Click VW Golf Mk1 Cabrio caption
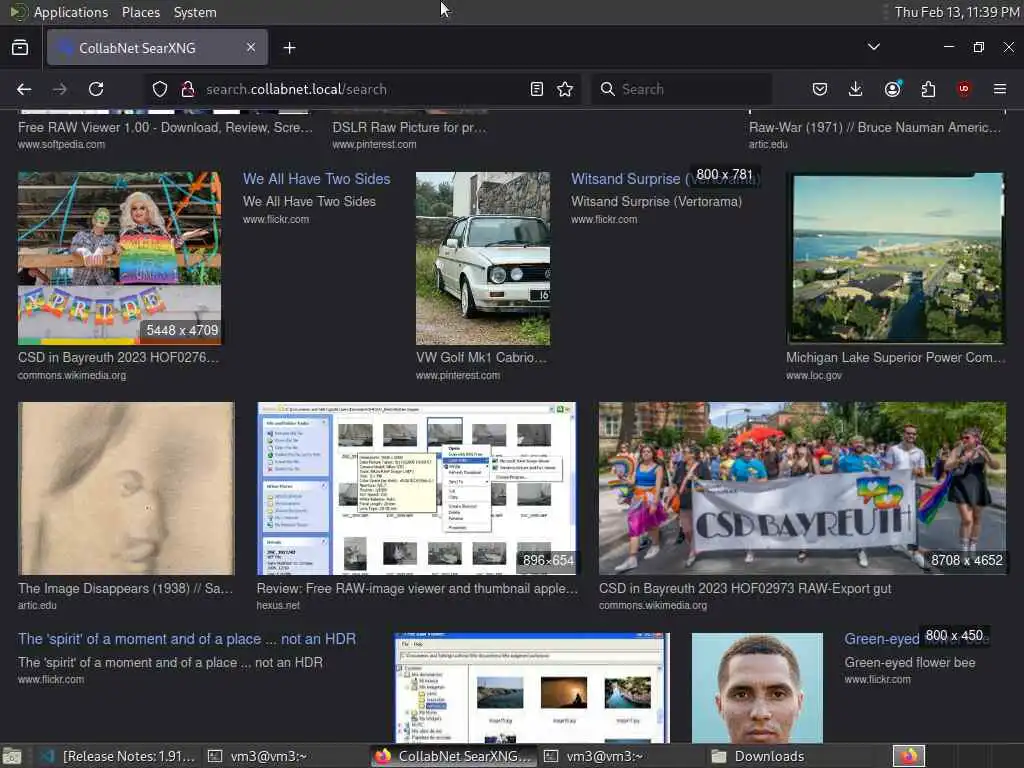1024x768 pixels. (481, 357)
